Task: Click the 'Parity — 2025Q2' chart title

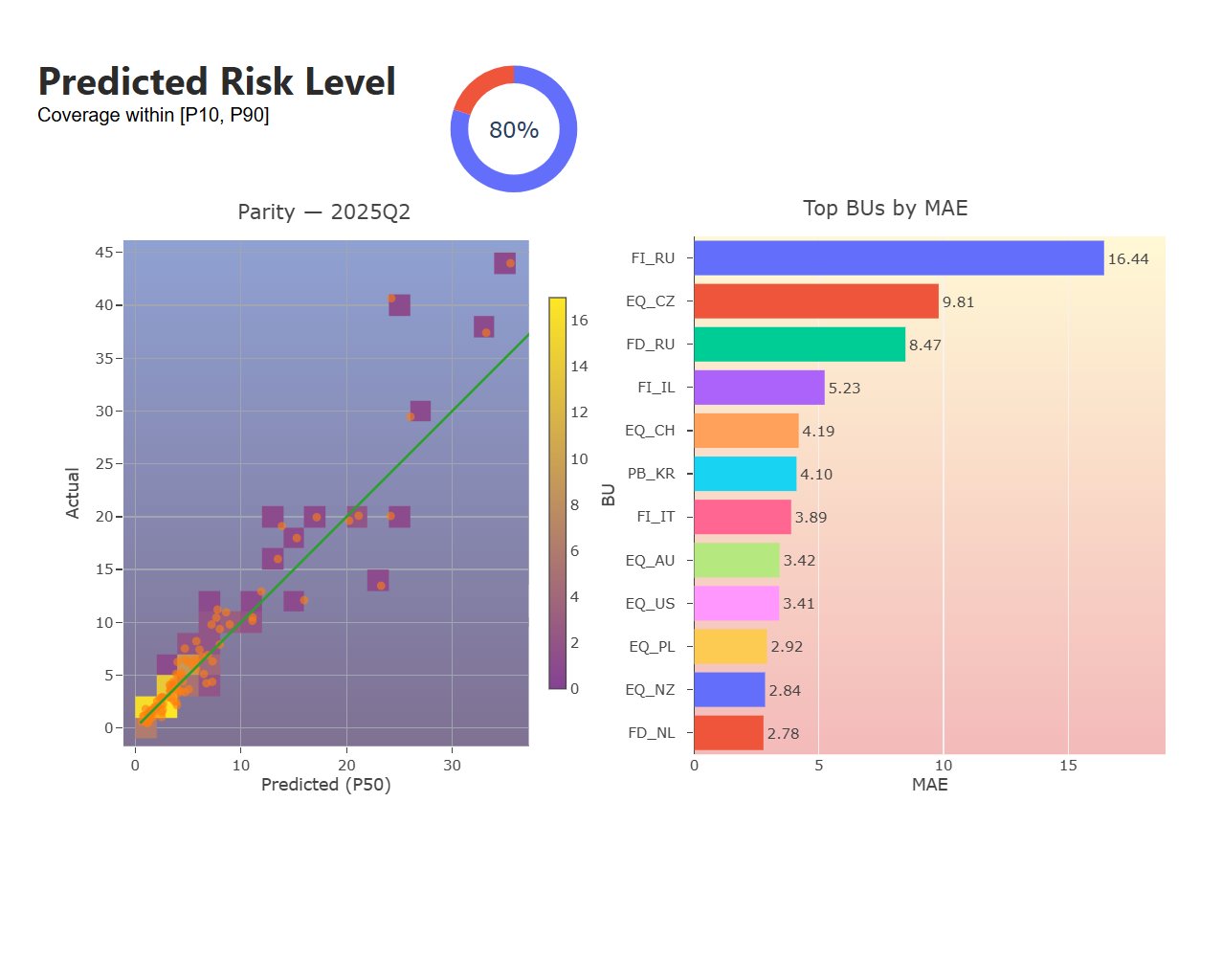Action: (x=323, y=212)
